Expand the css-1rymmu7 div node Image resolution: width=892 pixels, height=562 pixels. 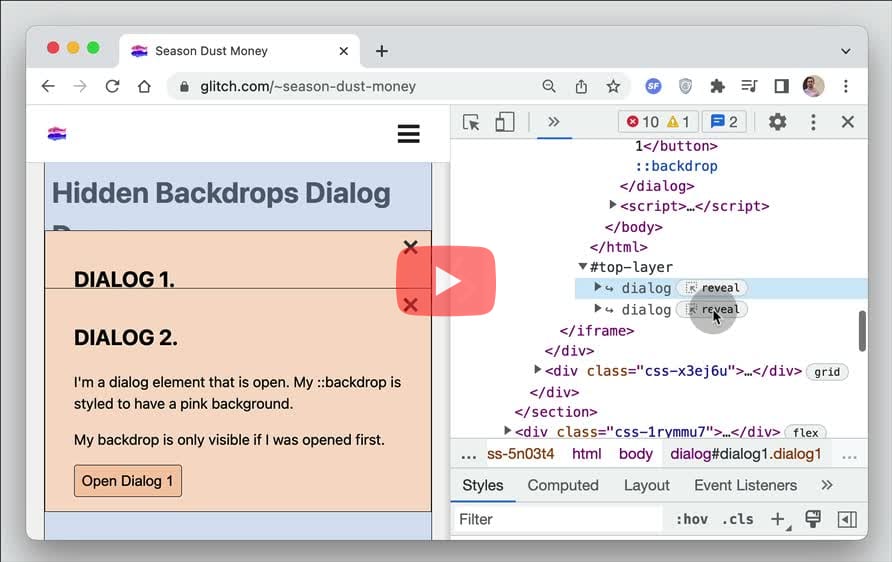click(x=507, y=431)
